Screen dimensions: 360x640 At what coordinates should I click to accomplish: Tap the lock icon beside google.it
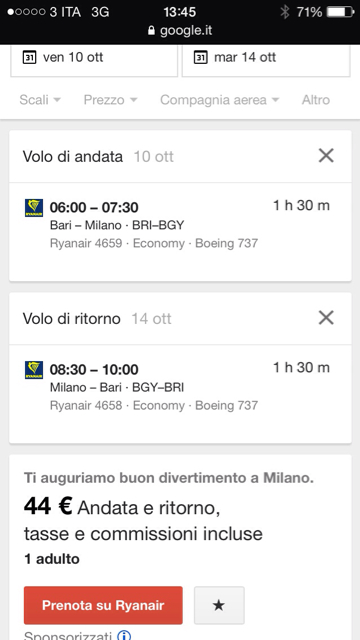point(151,31)
